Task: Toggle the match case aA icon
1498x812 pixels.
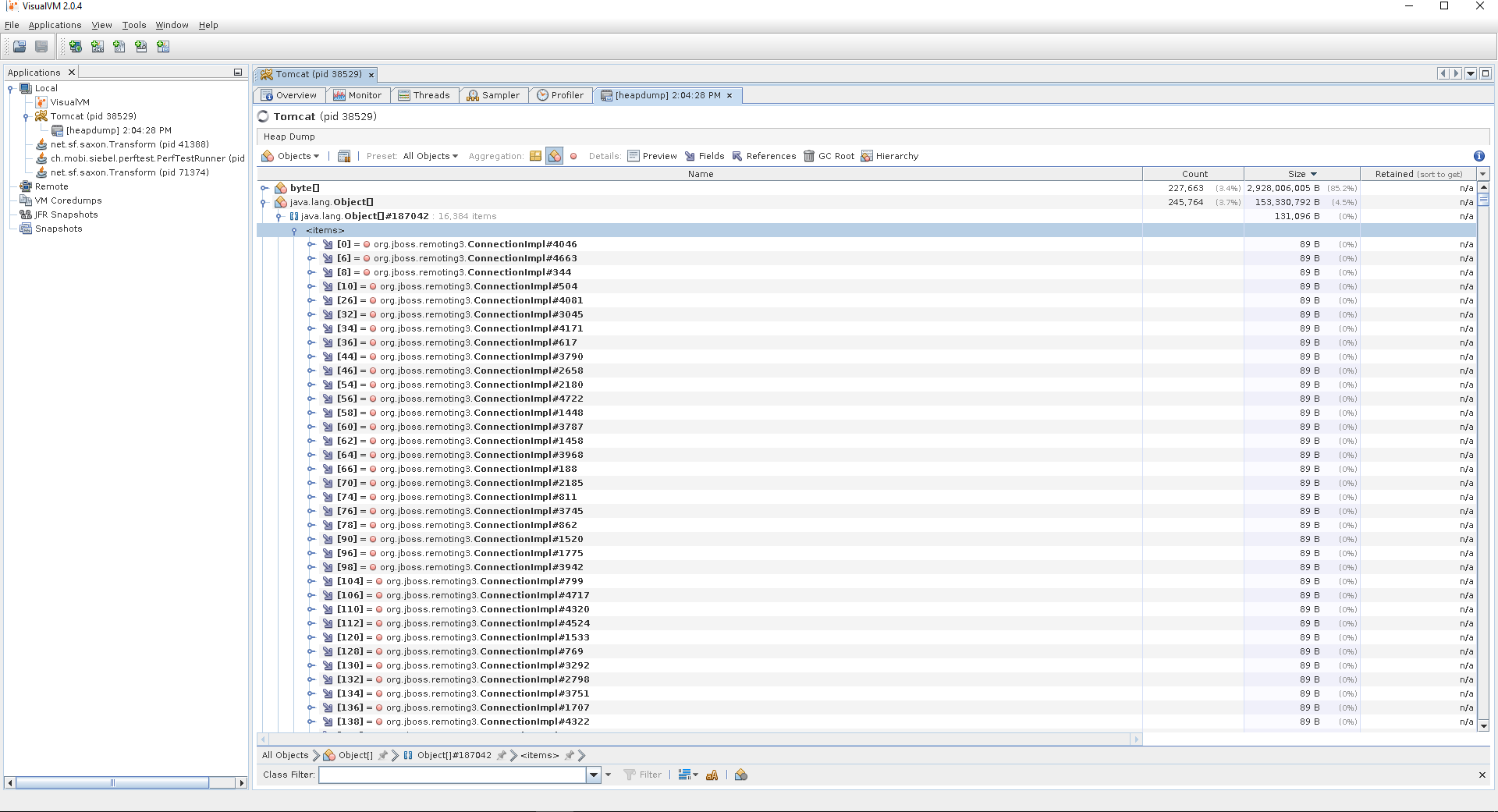Action: (712, 775)
